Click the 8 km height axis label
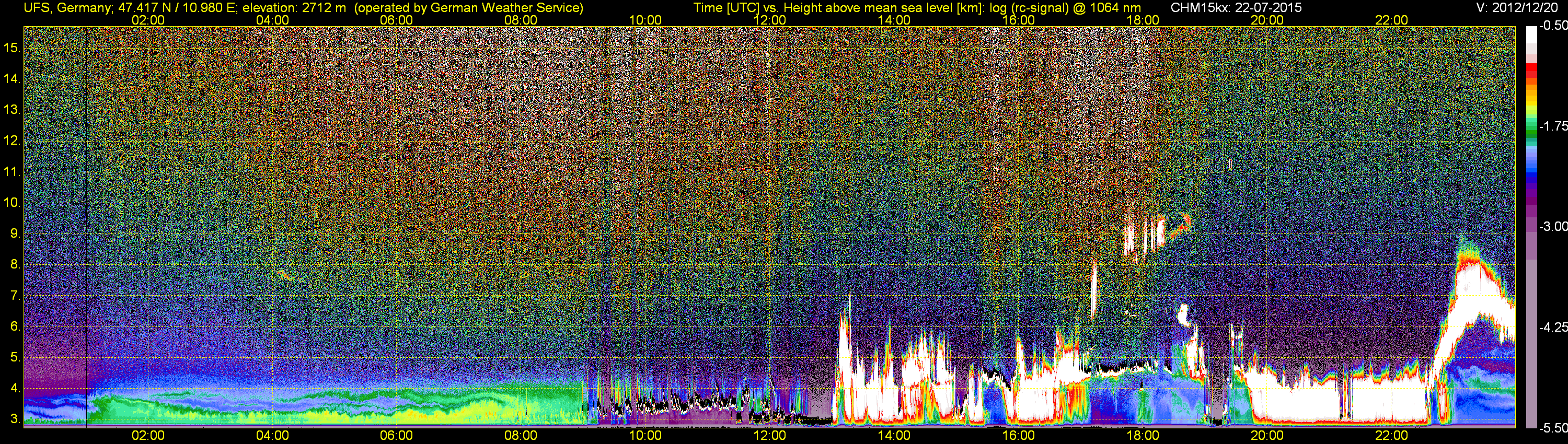 click(15, 265)
